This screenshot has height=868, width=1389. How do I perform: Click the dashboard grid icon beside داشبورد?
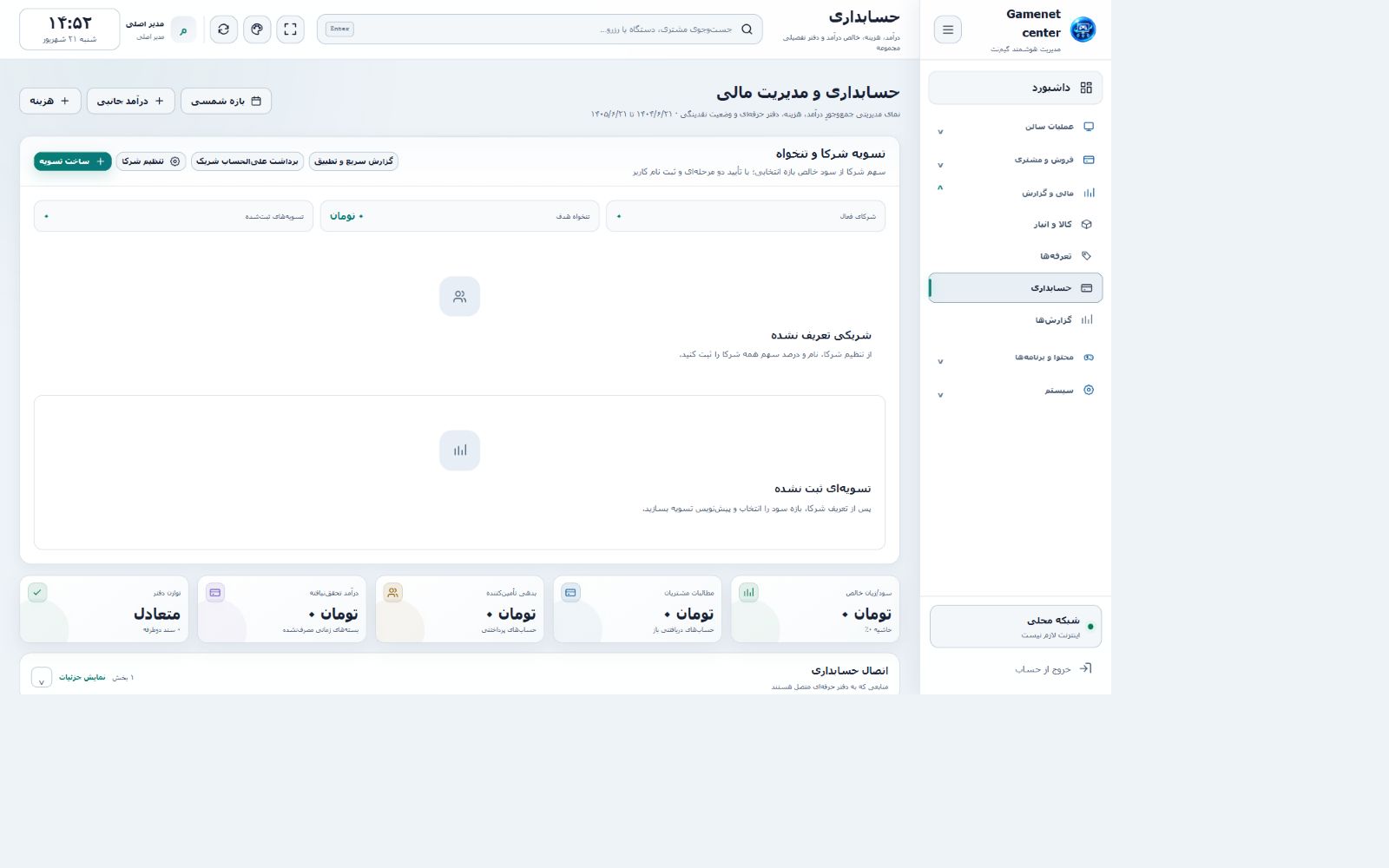point(1086,88)
